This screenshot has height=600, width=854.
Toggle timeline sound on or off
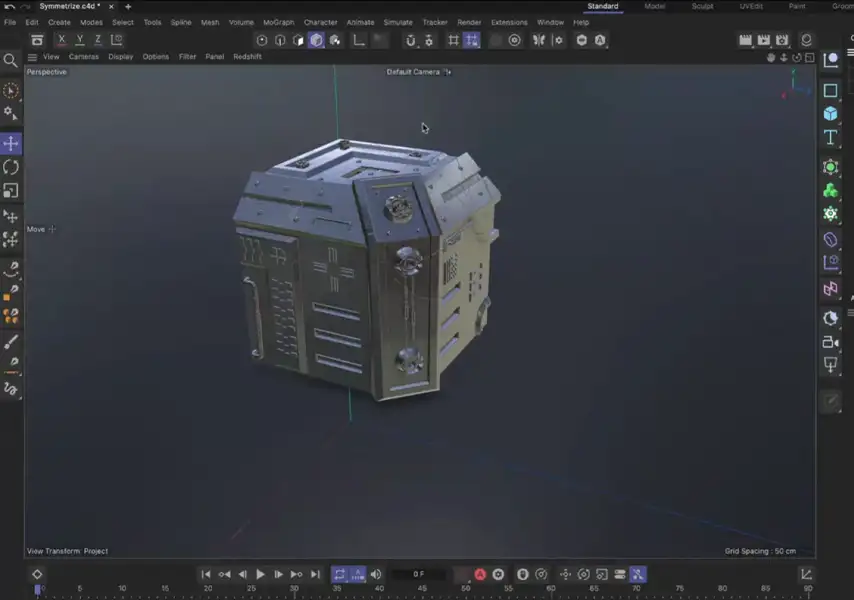[x=376, y=574]
